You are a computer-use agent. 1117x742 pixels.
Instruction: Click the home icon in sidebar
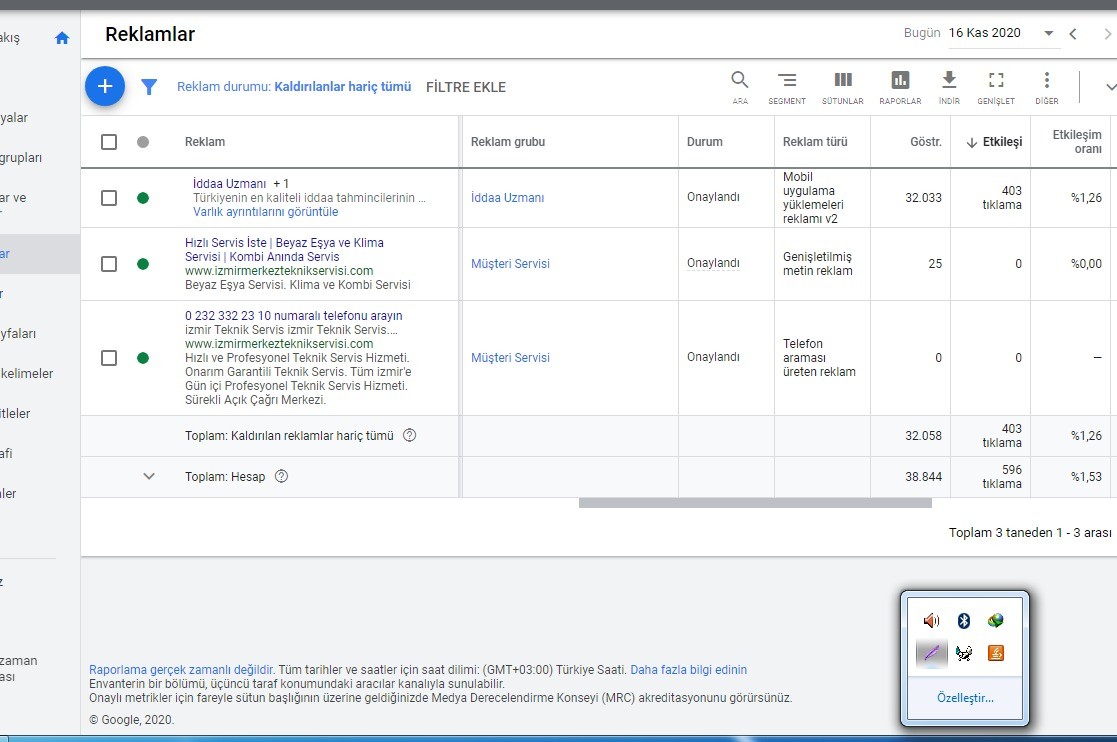tap(62, 38)
